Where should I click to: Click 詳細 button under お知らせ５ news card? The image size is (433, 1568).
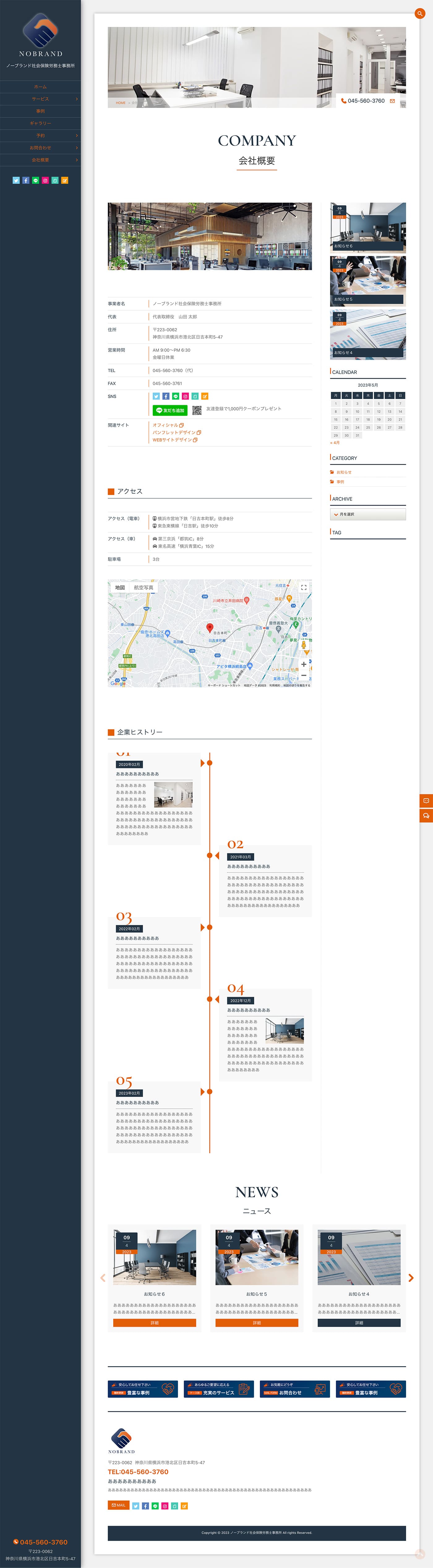257,1323
